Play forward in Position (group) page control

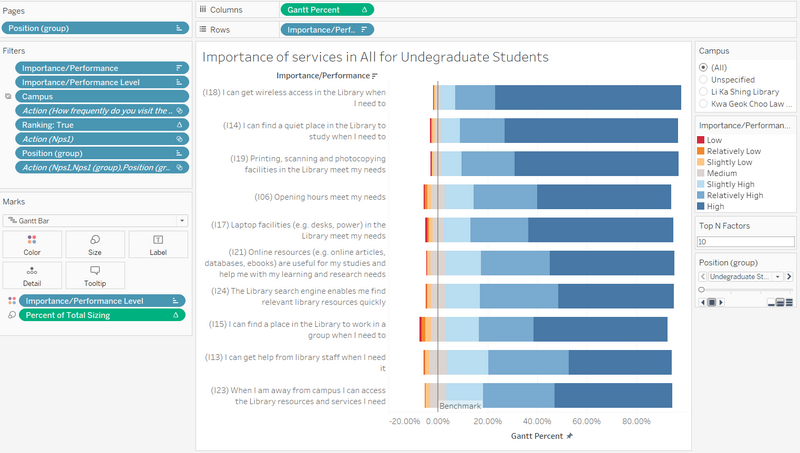click(721, 303)
